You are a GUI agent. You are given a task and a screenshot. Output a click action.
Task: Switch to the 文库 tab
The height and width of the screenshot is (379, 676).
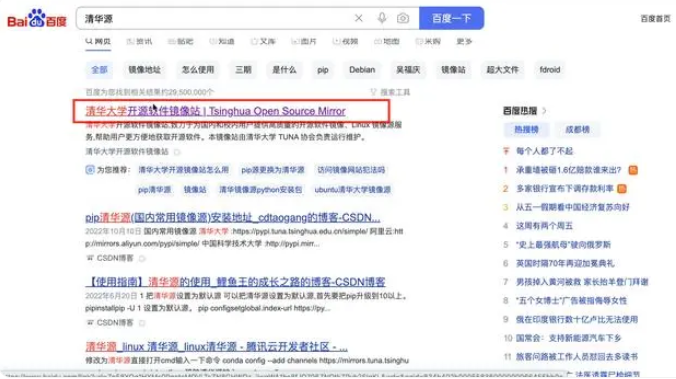(x=263, y=41)
